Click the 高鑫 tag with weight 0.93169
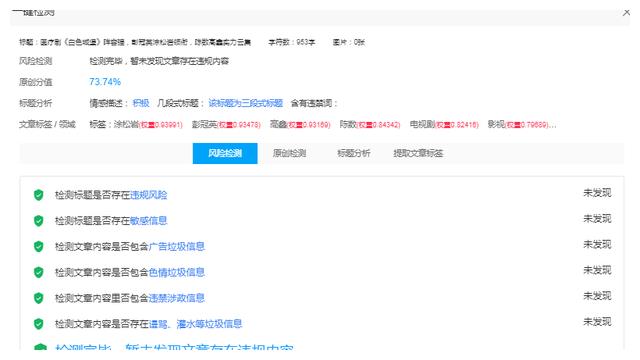 300,124
